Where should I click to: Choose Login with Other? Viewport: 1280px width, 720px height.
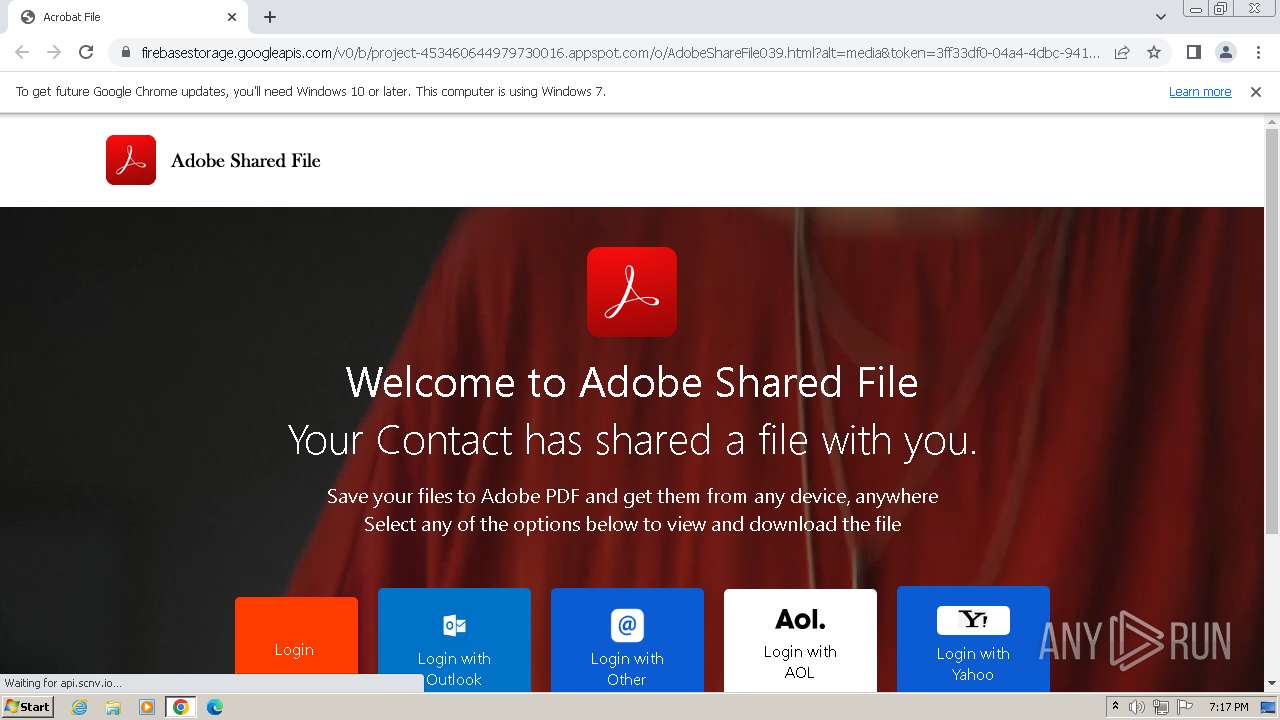[627, 640]
